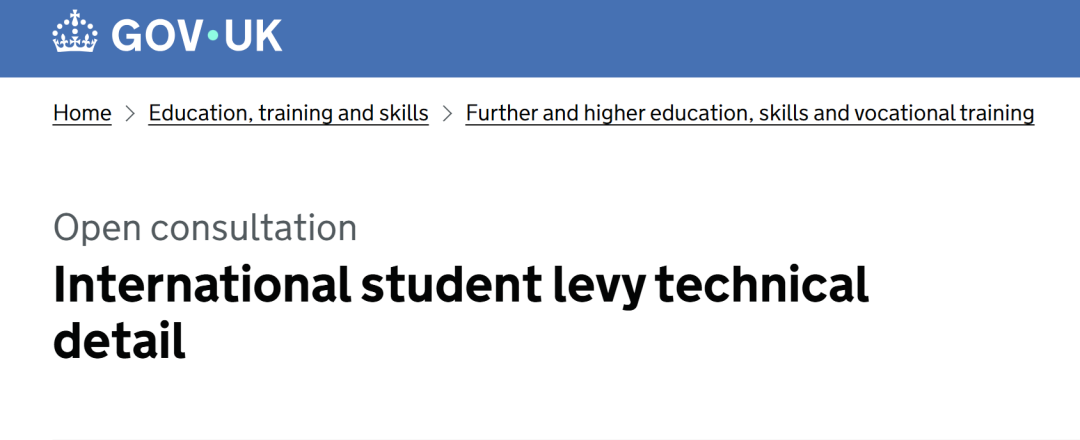
Task: Click the teal dot in the GOV.UK logo
Action: pyautogui.click(x=212, y=36)
